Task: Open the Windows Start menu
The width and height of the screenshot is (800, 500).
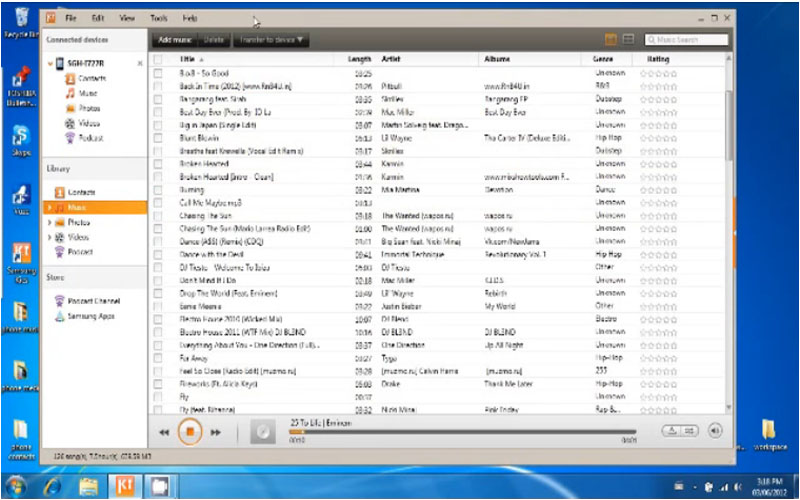Action: tap(16, 486)
